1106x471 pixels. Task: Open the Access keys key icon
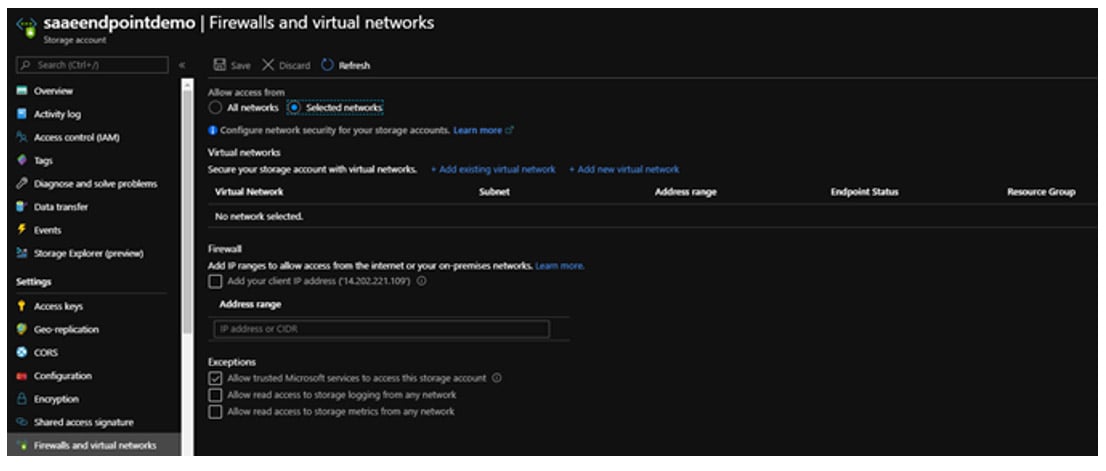[20, 307]
